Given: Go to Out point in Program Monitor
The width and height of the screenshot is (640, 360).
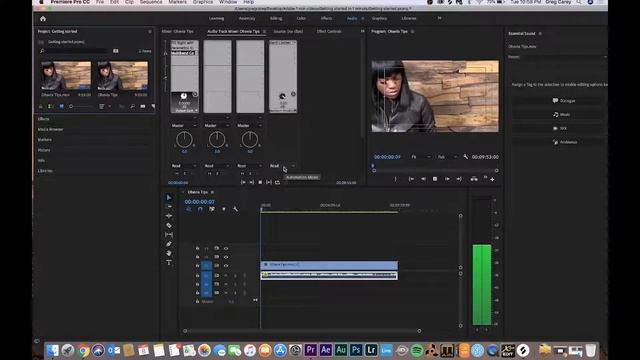Looking at the screenshot, I should tap(459, 179).
